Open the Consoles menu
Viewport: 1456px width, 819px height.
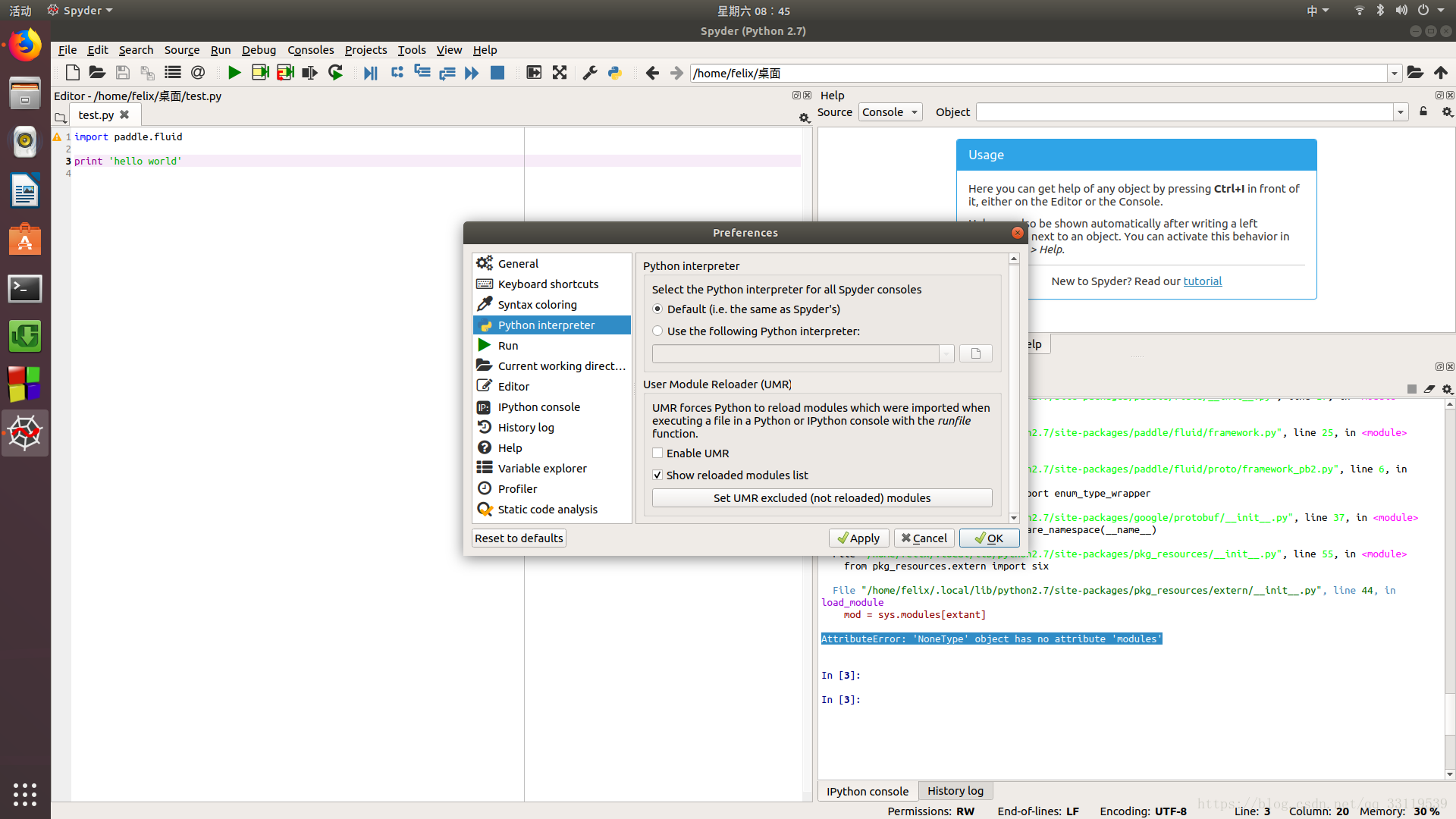310,50
